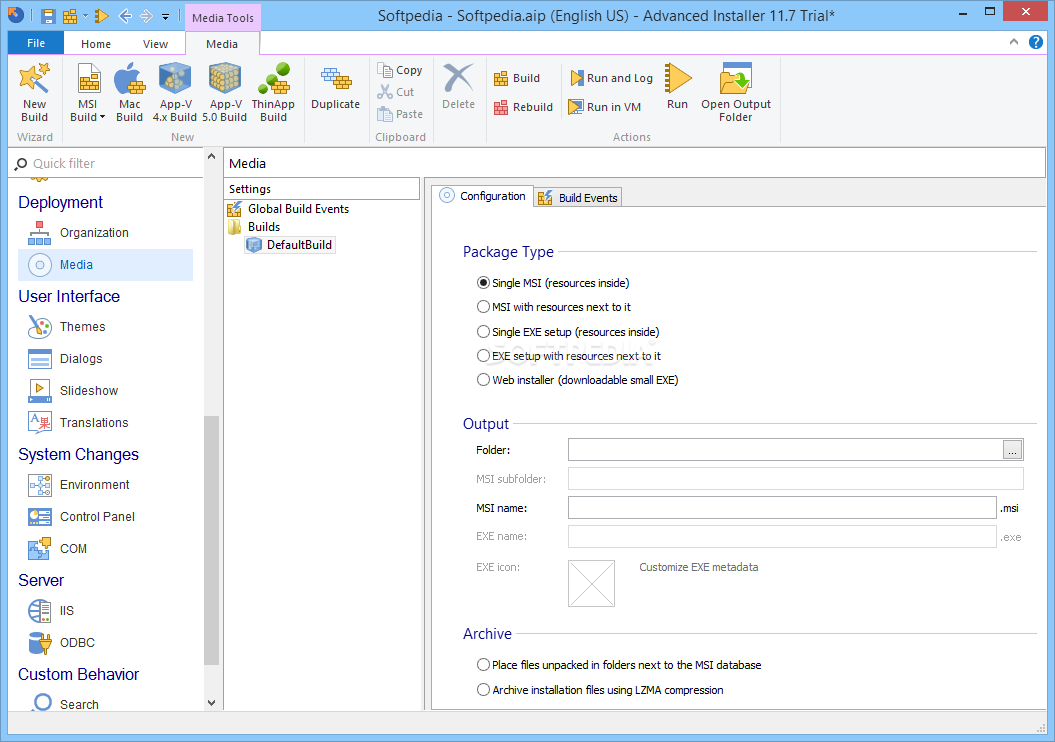Viewport: 1055px width, 742px height.
Task: Select the Builds folder node
Action: click(x=254, y=227)
